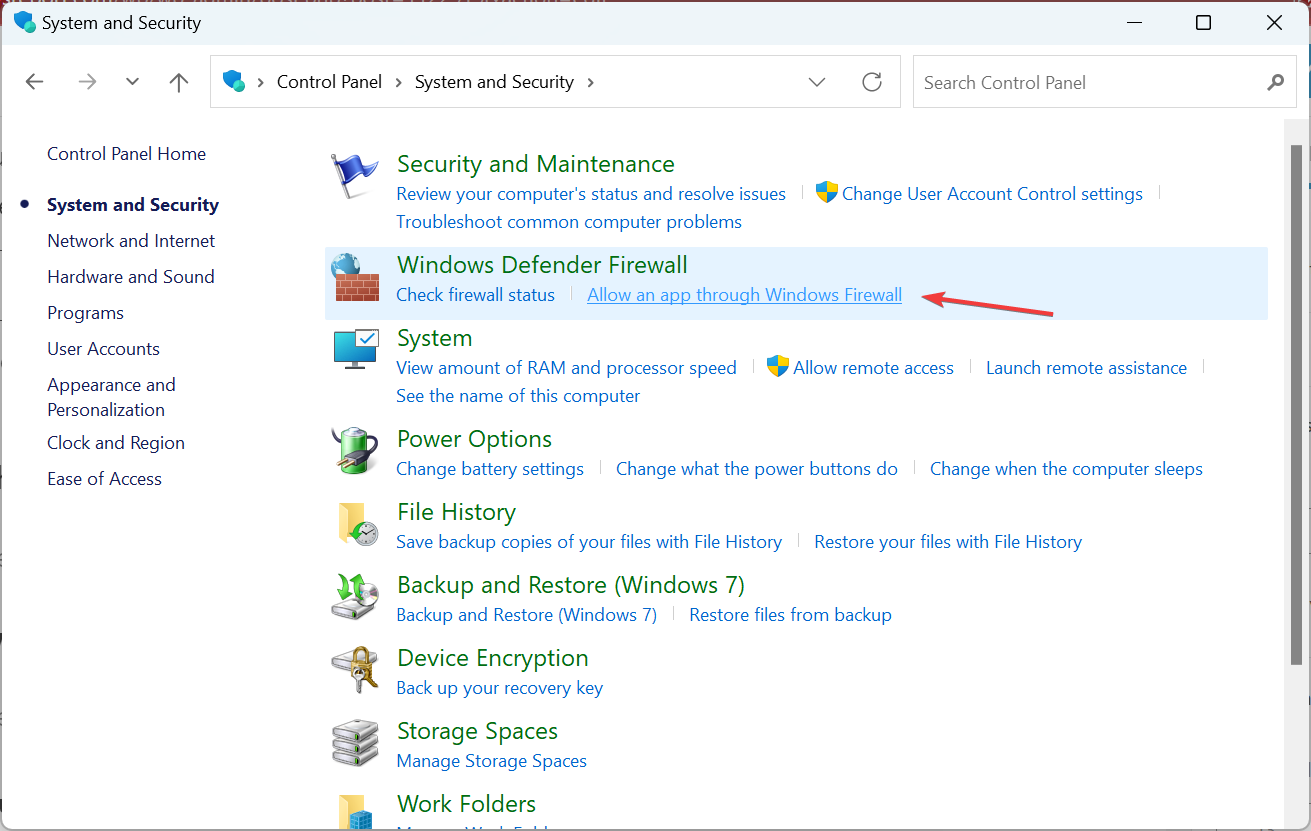Click the Power Options battery icon
The height and width of the screenshot is (831, 1311).
pyautogui.click(x=355, y=451)
